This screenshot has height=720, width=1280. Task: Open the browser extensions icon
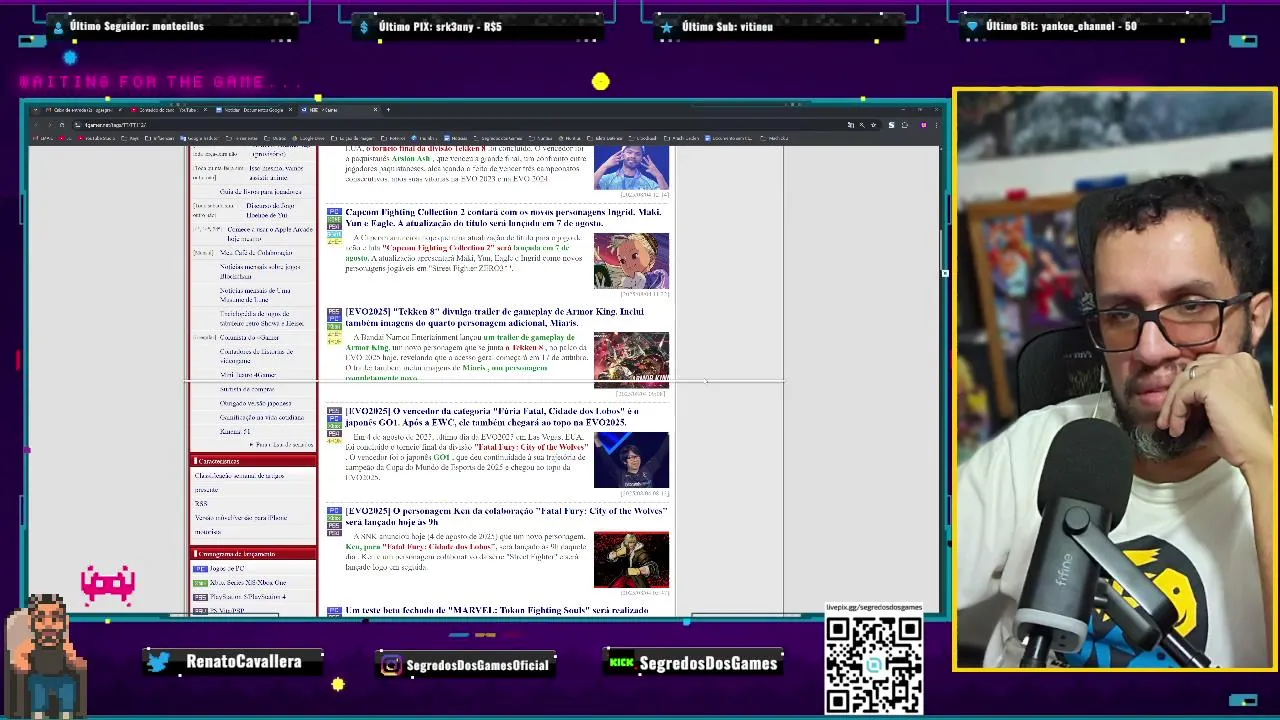905,125
